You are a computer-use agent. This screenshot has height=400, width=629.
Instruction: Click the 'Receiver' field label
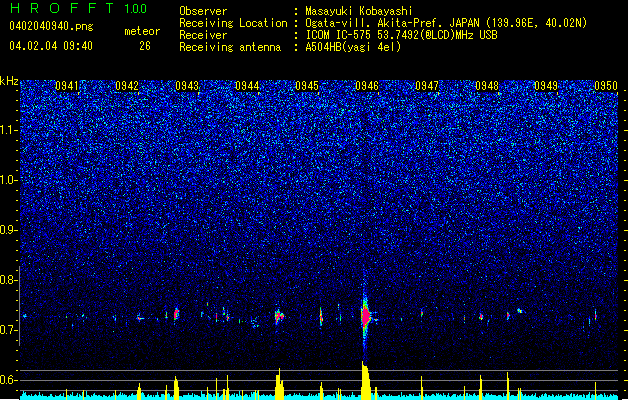[x=203, y=35]
